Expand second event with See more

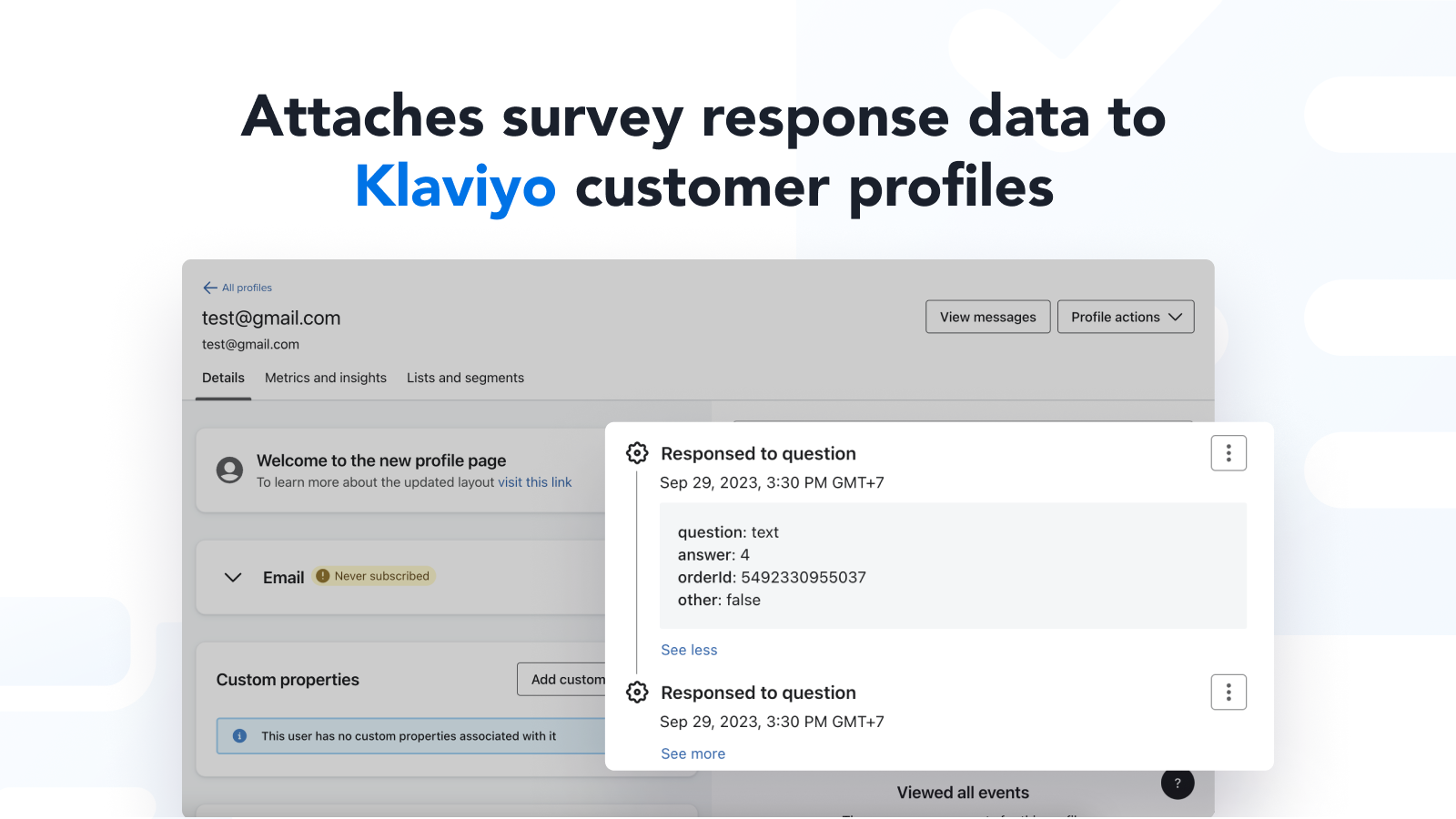(693, 753)
